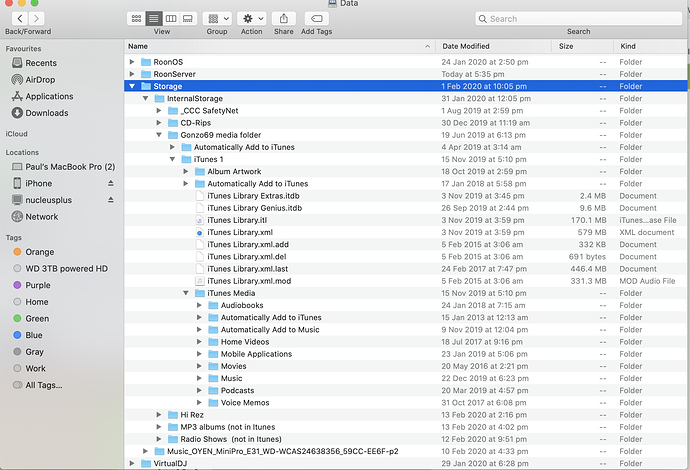Select the Movies folder icon

pyautogui.click(x=213, y=366)
